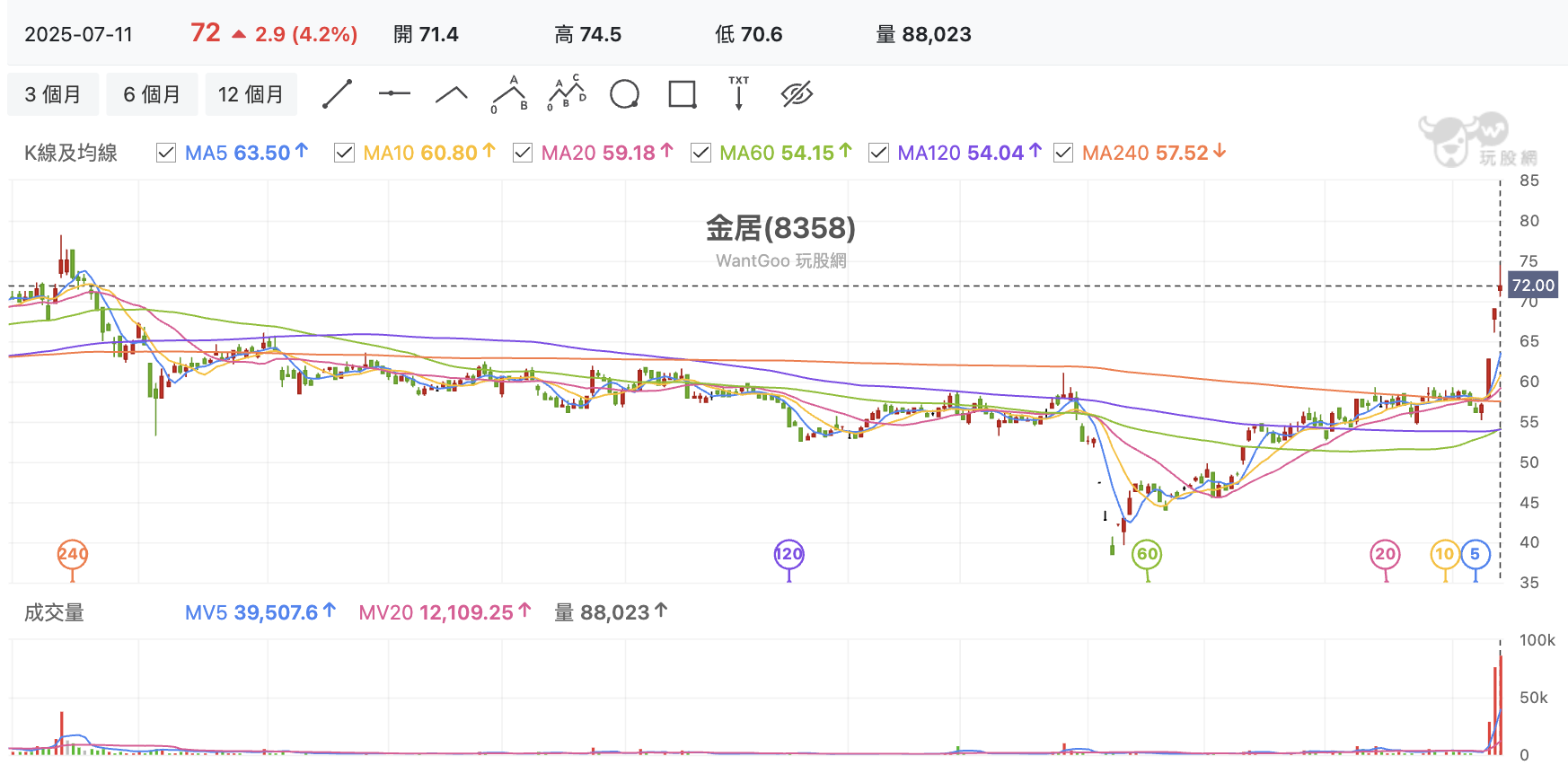Show the 12 個月 chart range
The image size is (1568, 765).
251,94
